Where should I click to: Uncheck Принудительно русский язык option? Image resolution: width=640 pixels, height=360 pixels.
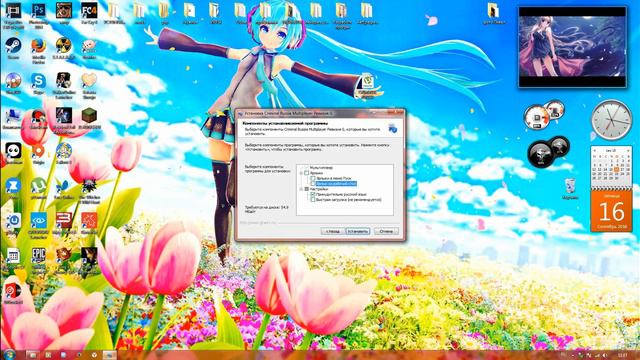[x=312, y=194]
